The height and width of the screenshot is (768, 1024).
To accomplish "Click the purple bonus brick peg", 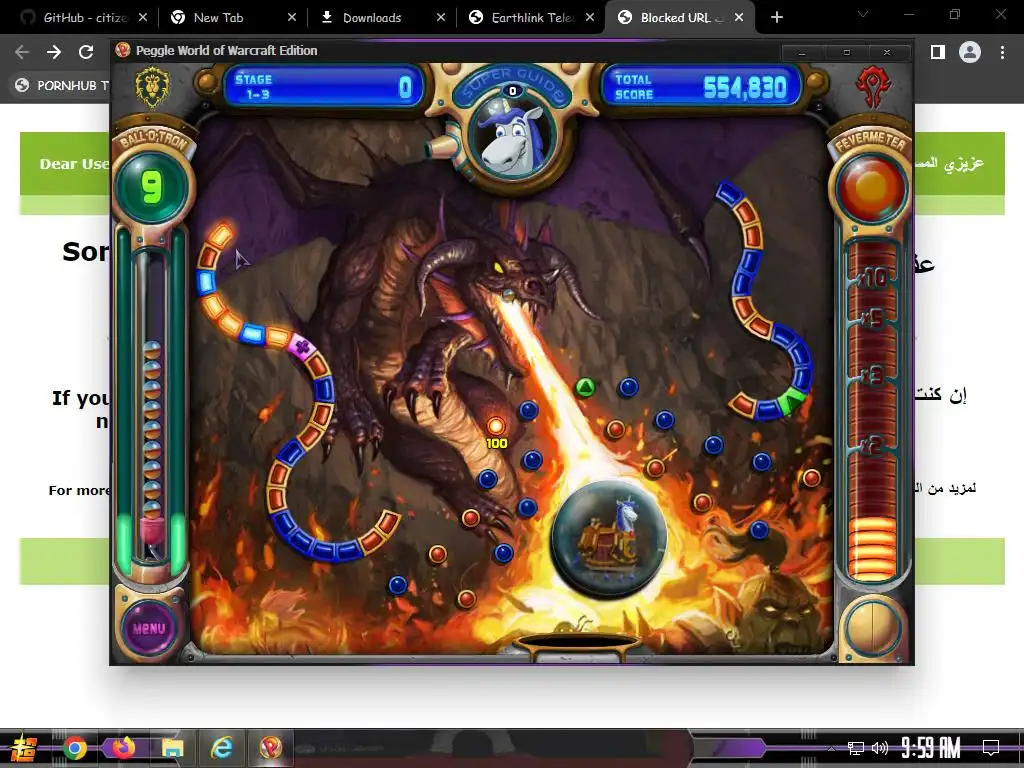I will [x=302, y=346].
